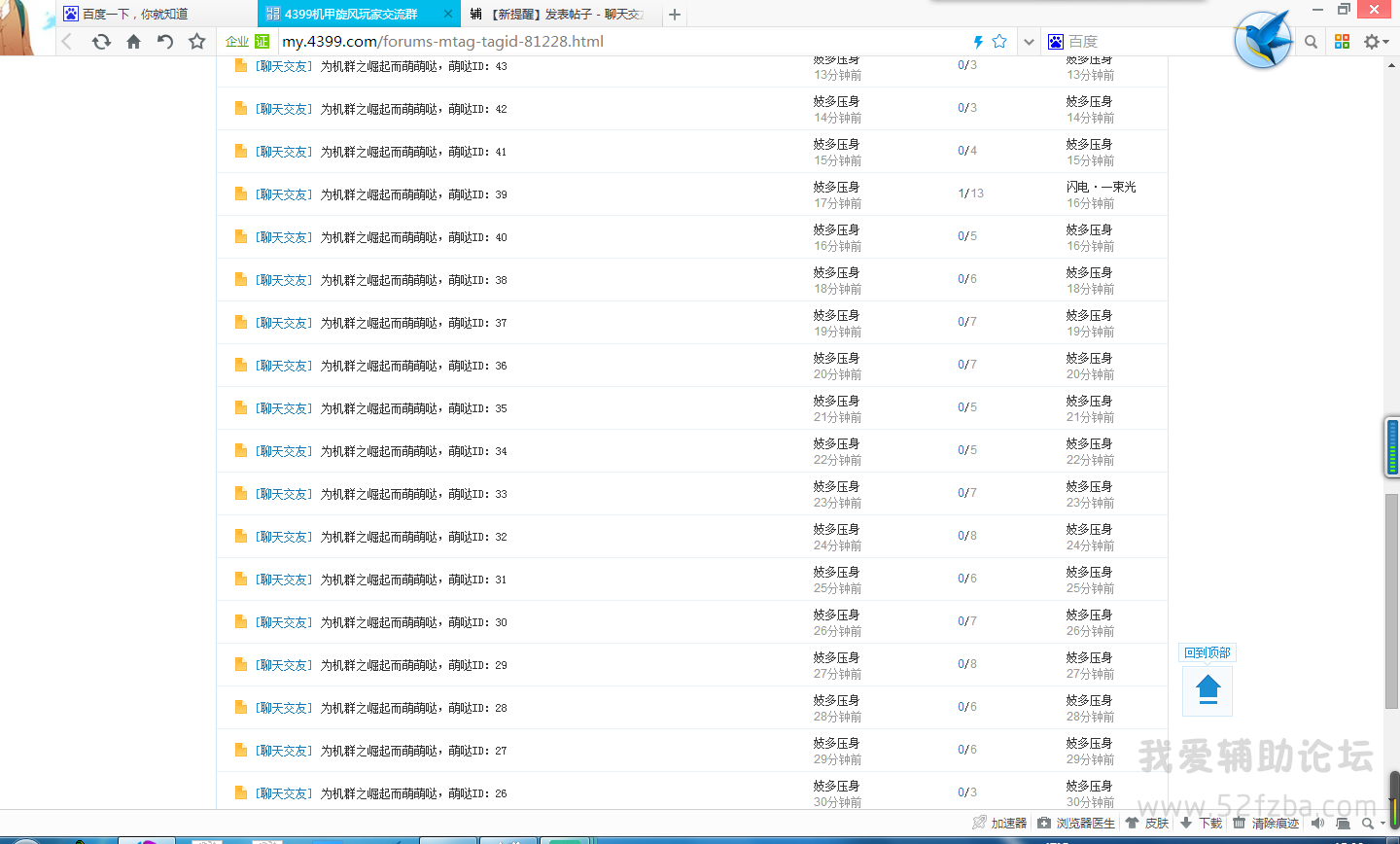The height and width of the screenshot is (844, 1400).
Task: Go to the browser home page
Action: pos(134,42)
